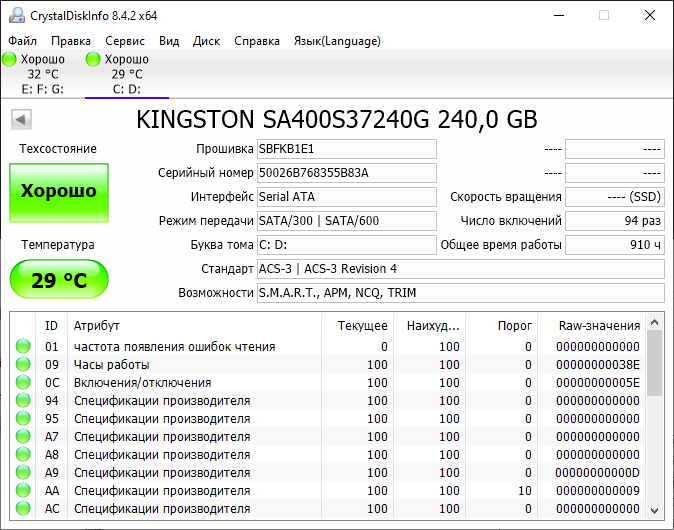The image size is (674, 530).
Task: Open the Диск menu
Action: click(206, 41)
